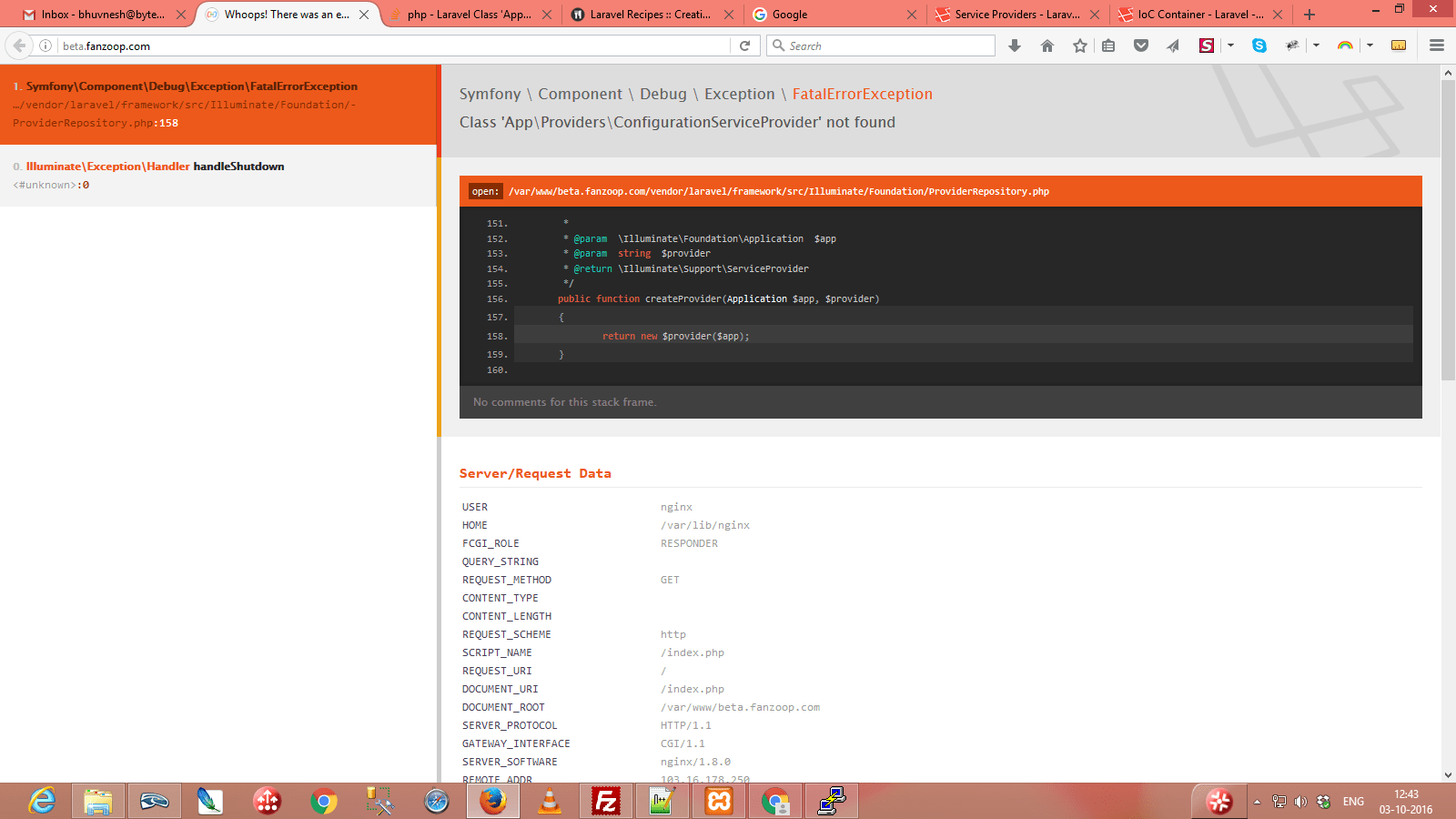
Task: Reload the beta.fanzoop.com page
Action: (744, 45)
